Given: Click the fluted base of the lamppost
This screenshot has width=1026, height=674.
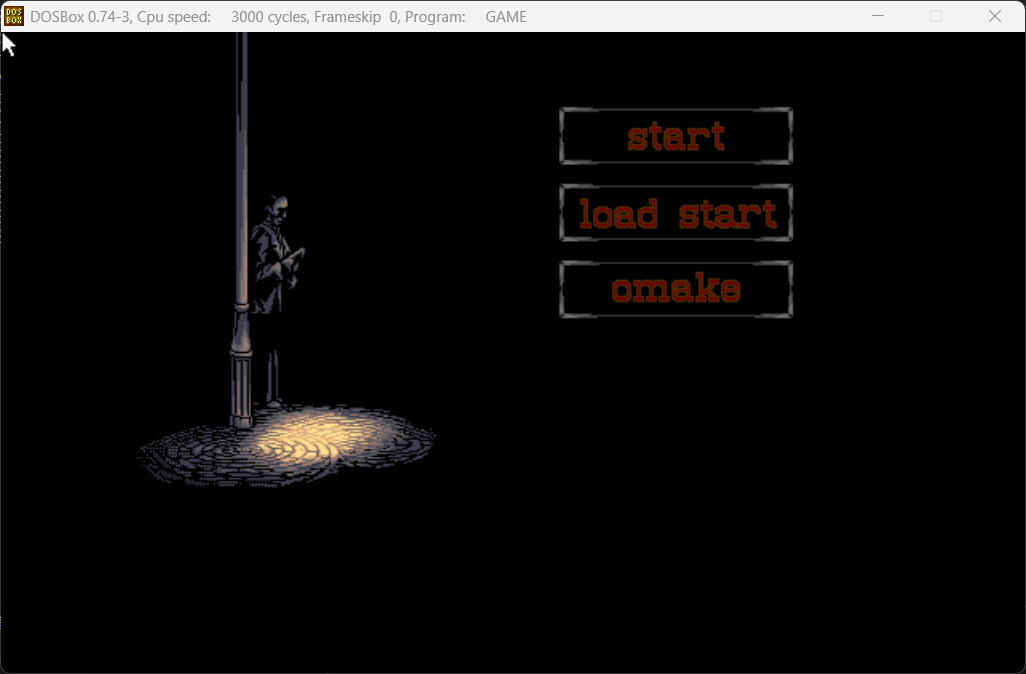Looking at the screenshot, I should (x=242, y=390).
